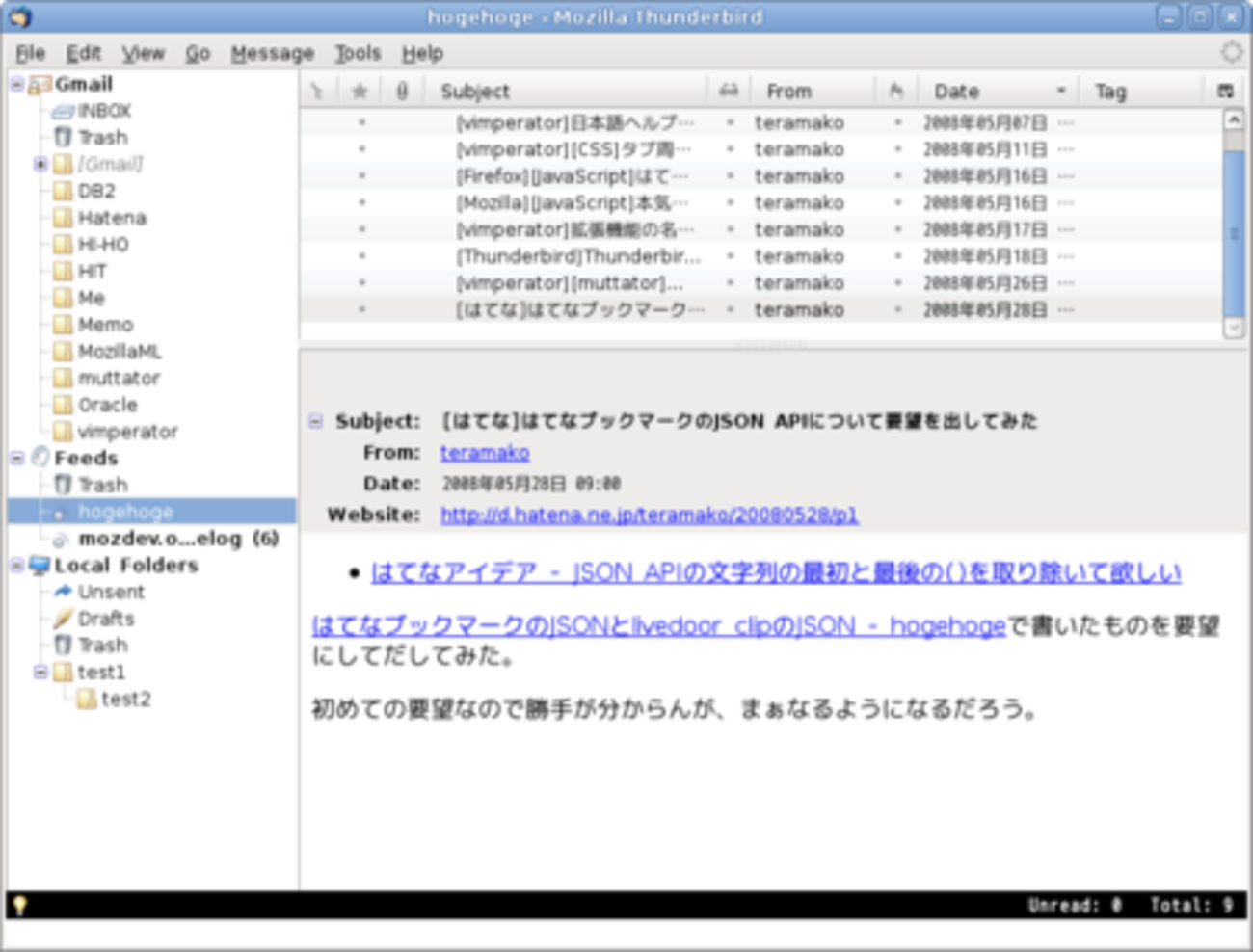Image resolution: width=1253 pixels, height=952 pixels.
Task: Toggle junk status of Firefox JavaScript message
Action: pyautogui.click(x=897, y=176)
